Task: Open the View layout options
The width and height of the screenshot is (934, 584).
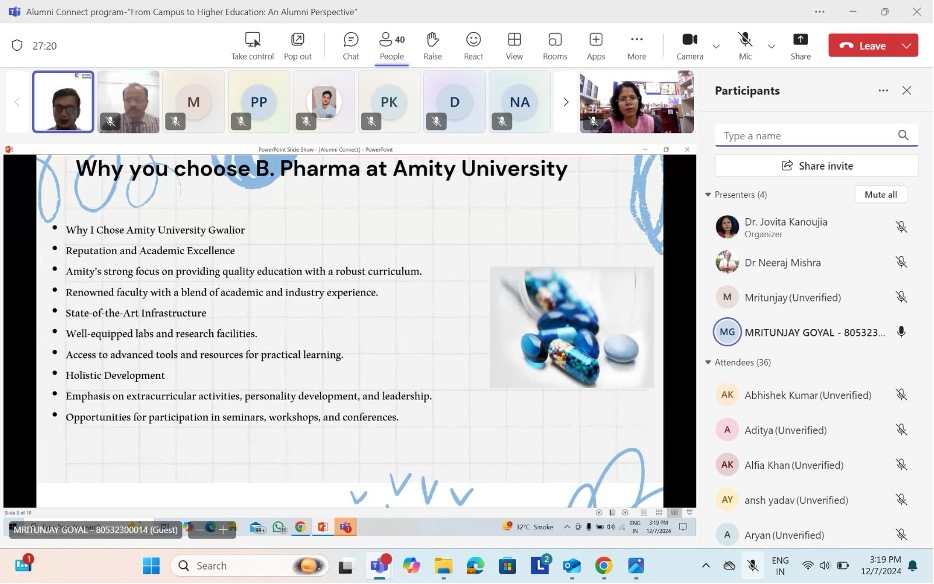Action: coord(514,46)
